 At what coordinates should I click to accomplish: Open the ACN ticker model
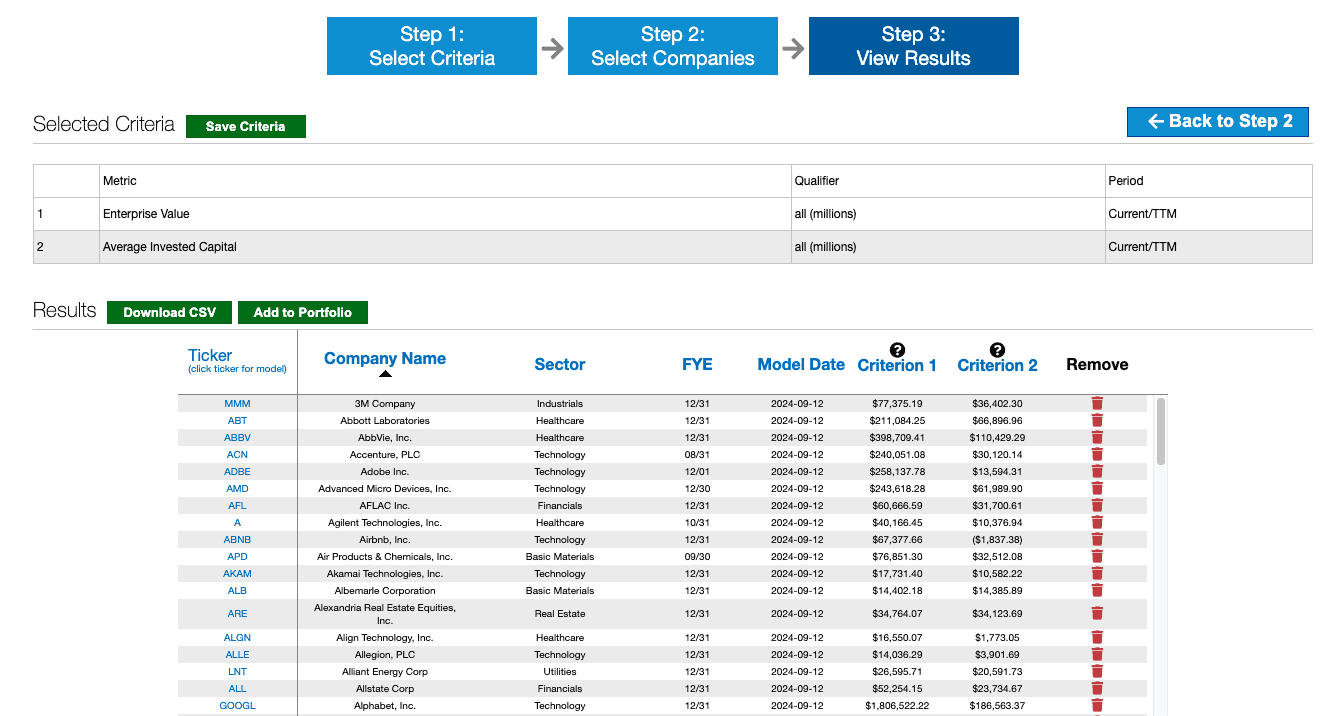coord(237,455)
